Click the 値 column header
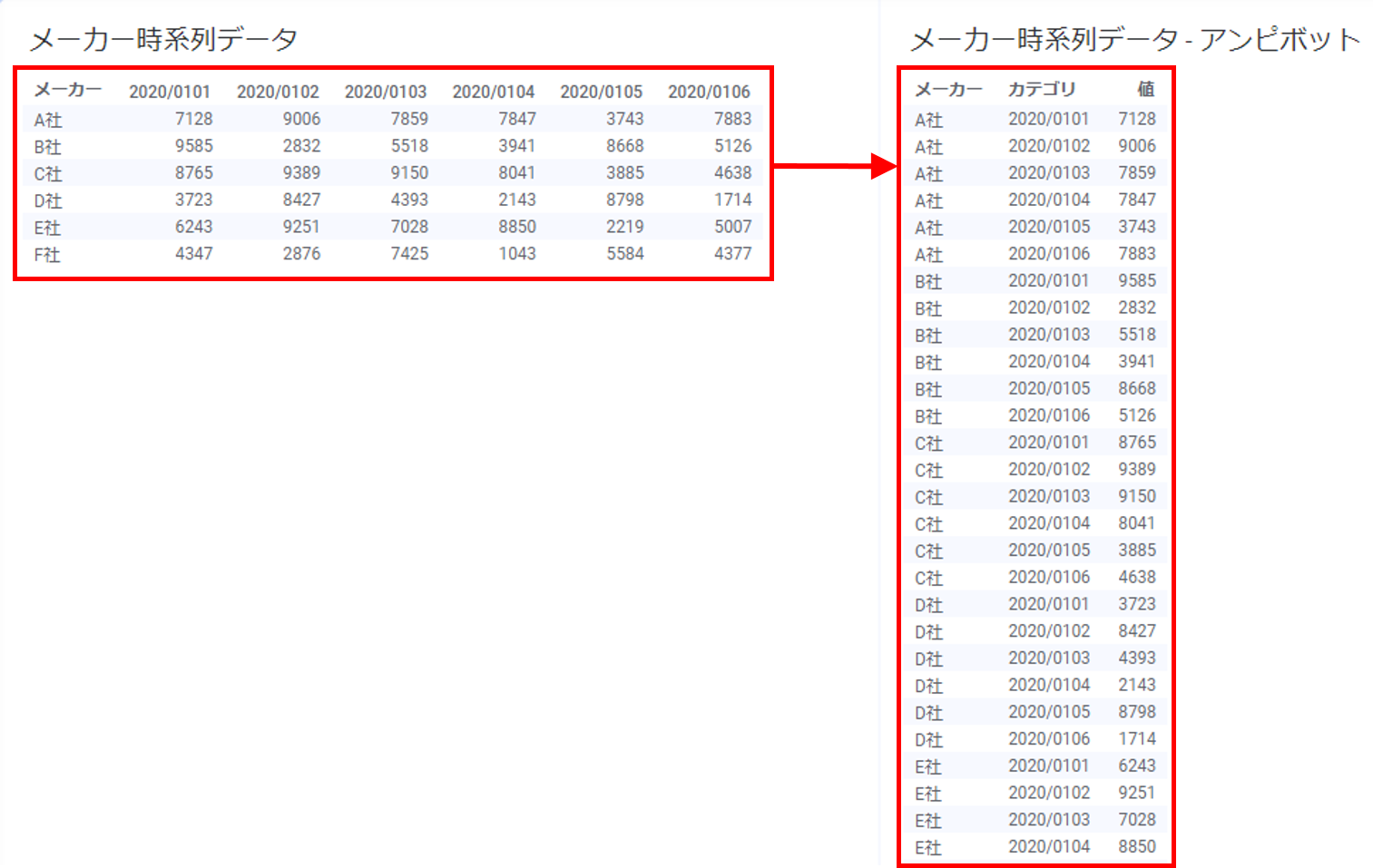The image size is (1373, 868). (1145, 89)
